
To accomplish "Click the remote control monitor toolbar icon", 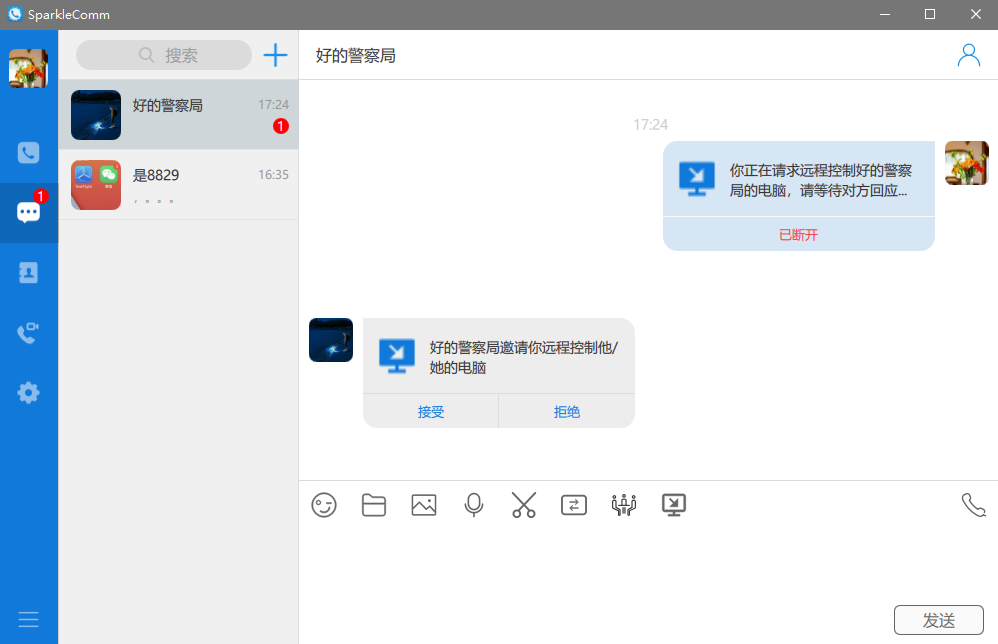I will 674,505.
